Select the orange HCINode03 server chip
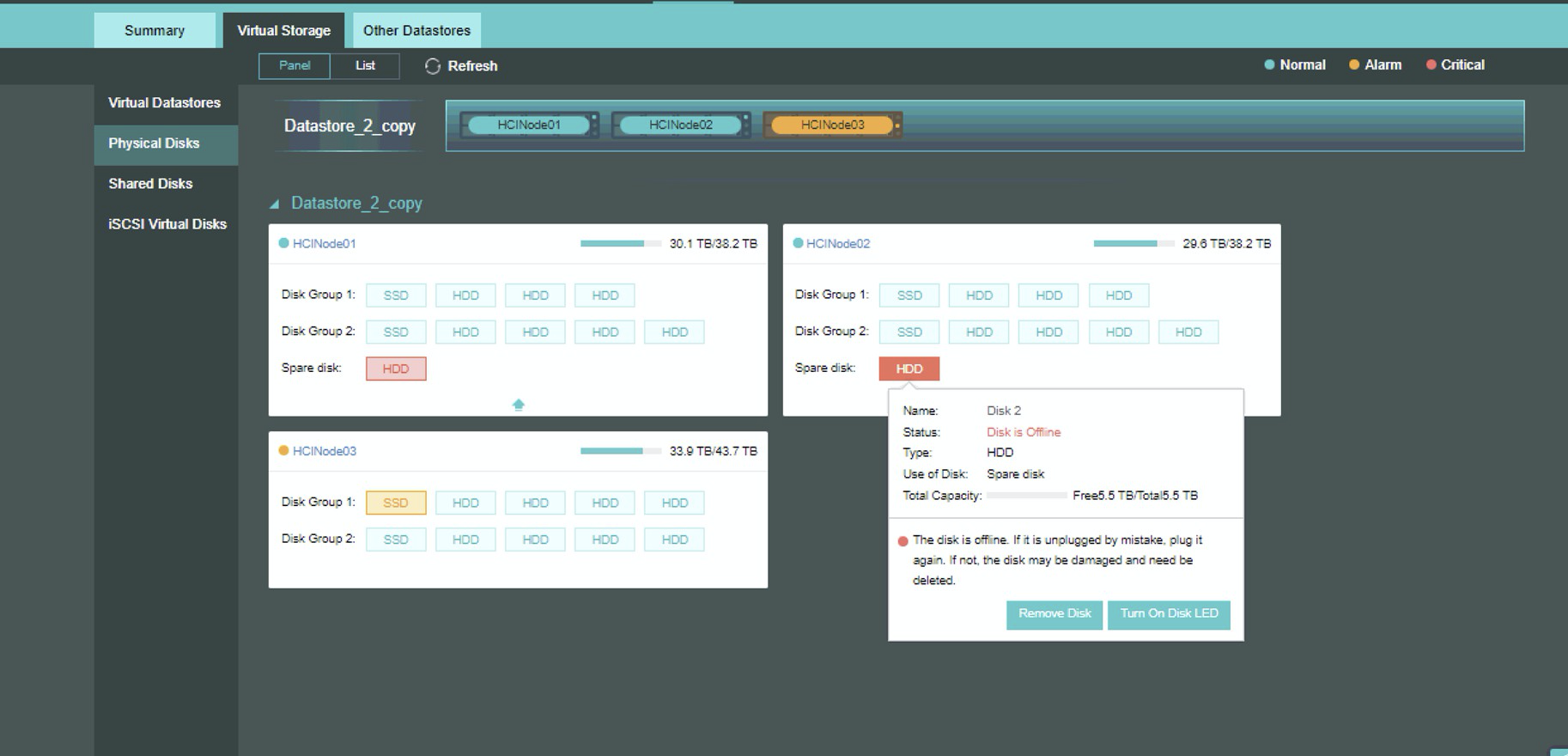Image resolution: width=1568 pixels, height=756 pixels. (x=832, y=125)
